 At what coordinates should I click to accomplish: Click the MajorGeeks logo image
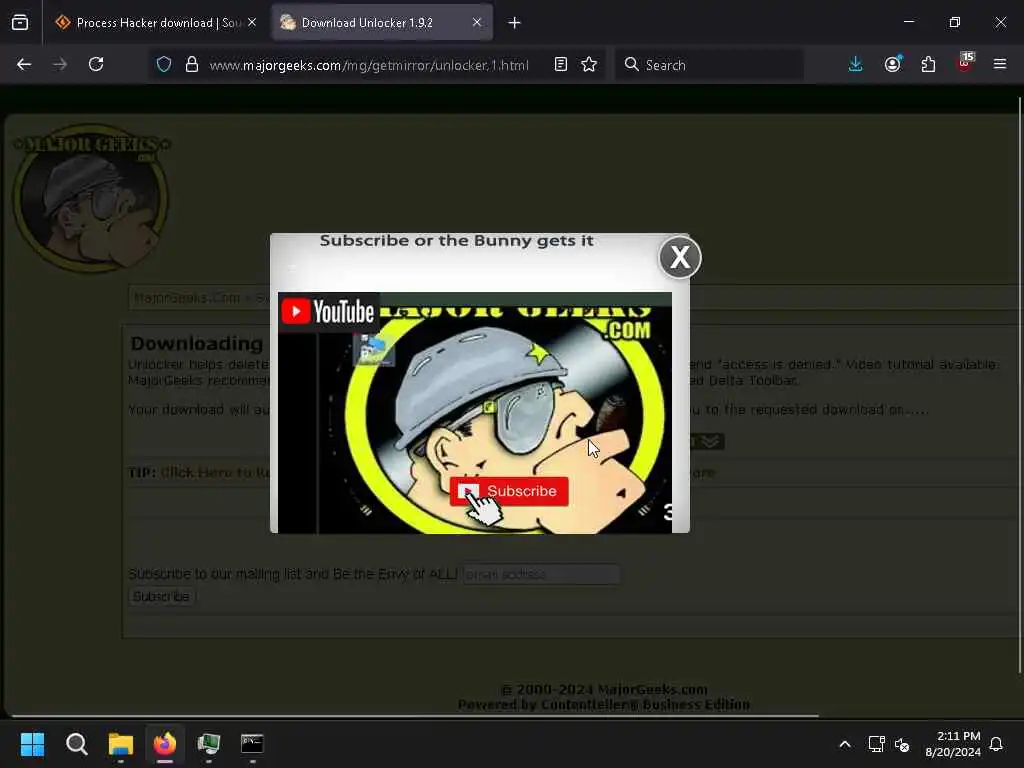coord(91,198)
